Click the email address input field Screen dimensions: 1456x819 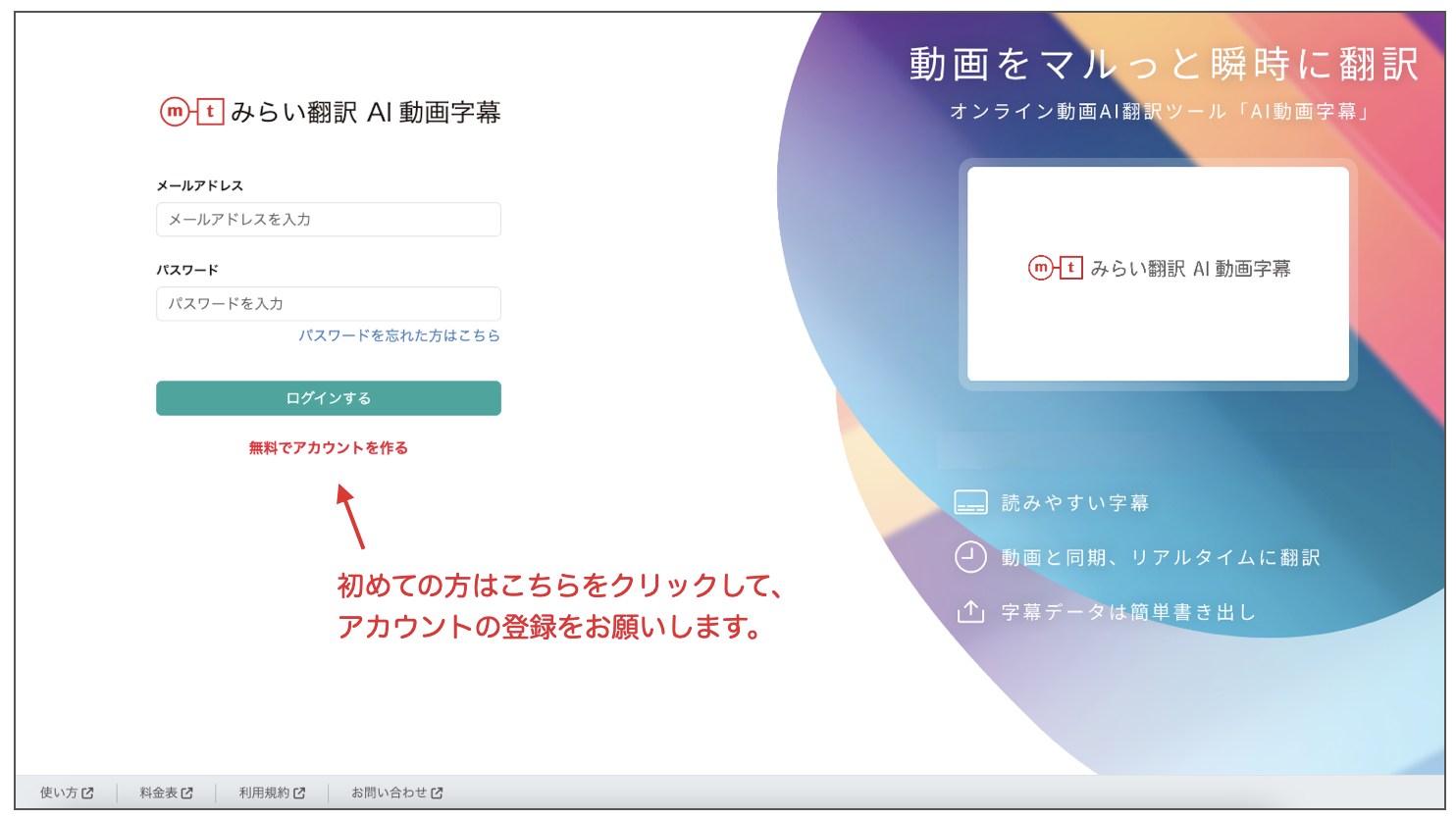[x=329, y=220]
